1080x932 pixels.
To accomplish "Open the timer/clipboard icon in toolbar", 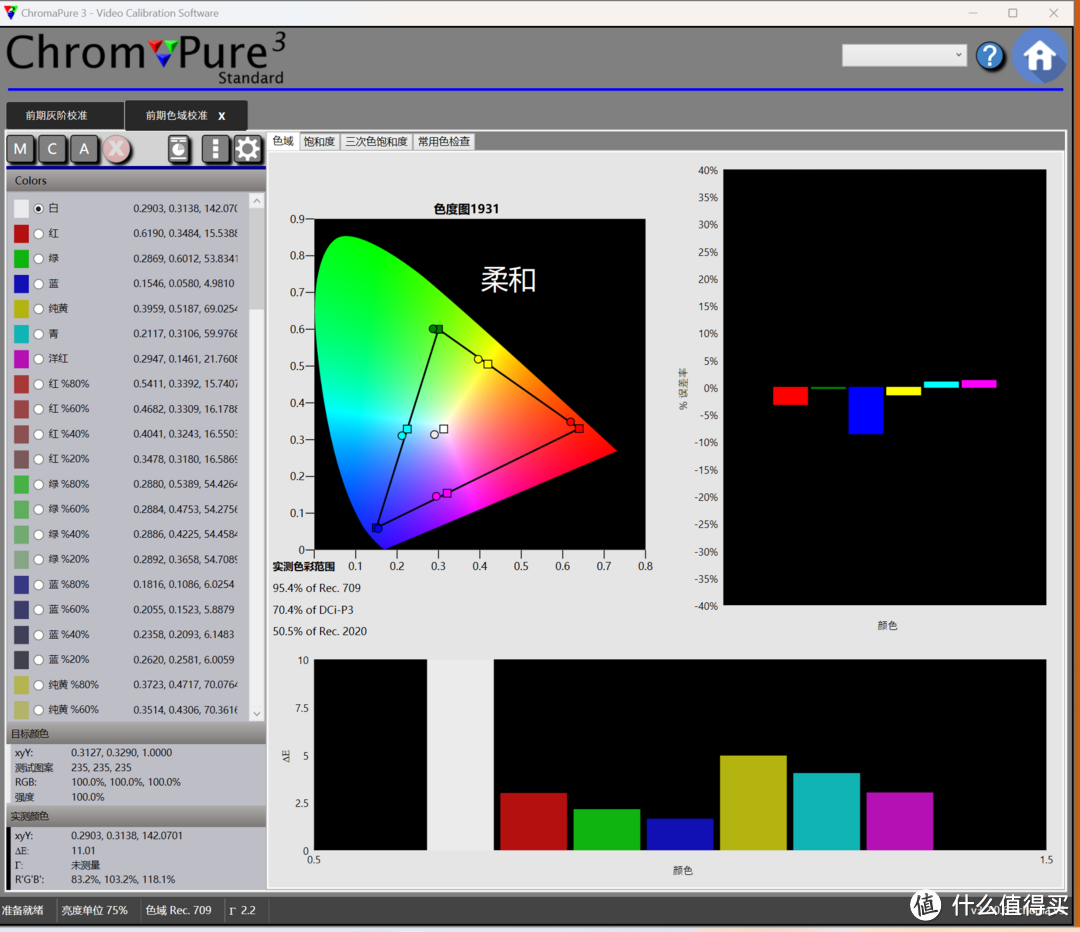I will (178, 149).
